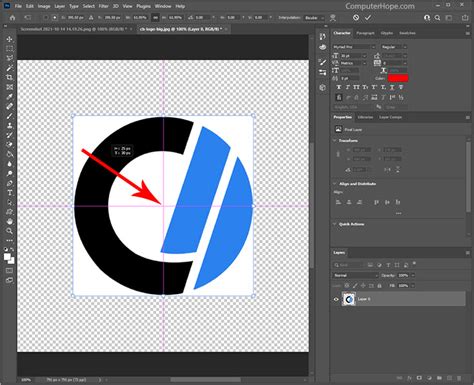
Task: Open the font style dropdown Regular
Action: 394,47
